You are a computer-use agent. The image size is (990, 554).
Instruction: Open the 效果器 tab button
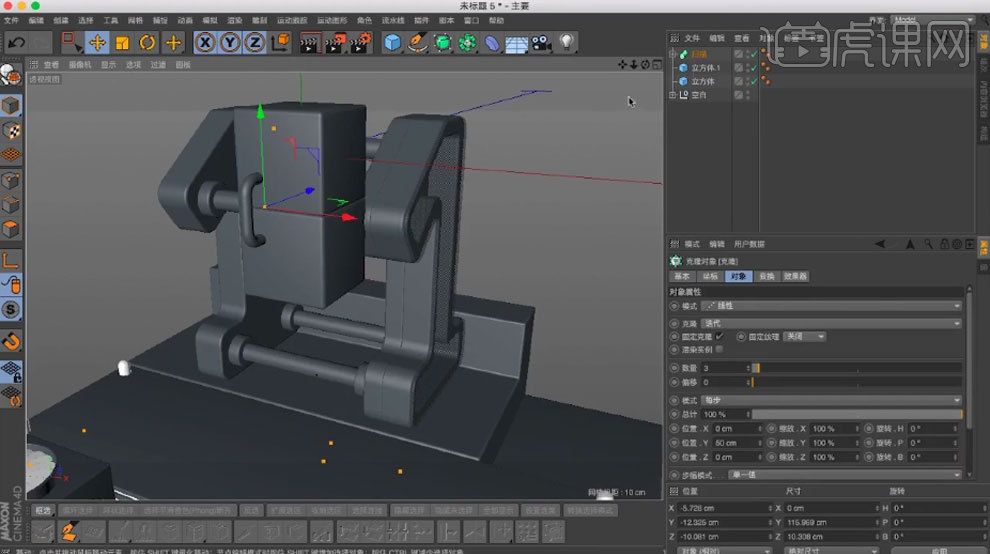[795, 276]
